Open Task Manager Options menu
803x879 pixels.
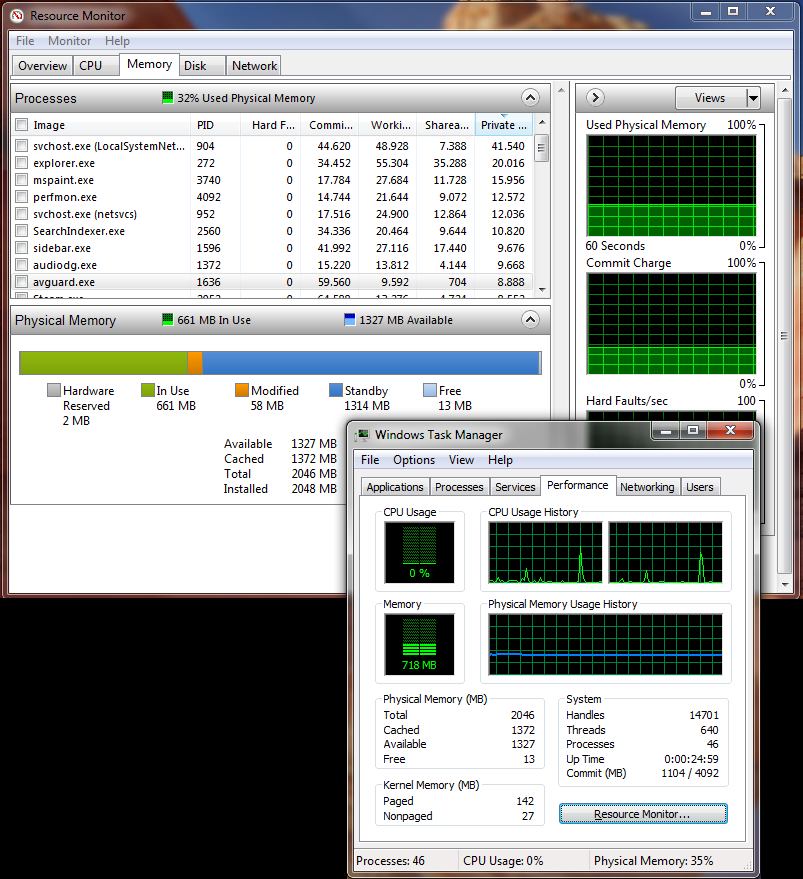(x=414, y=460)
